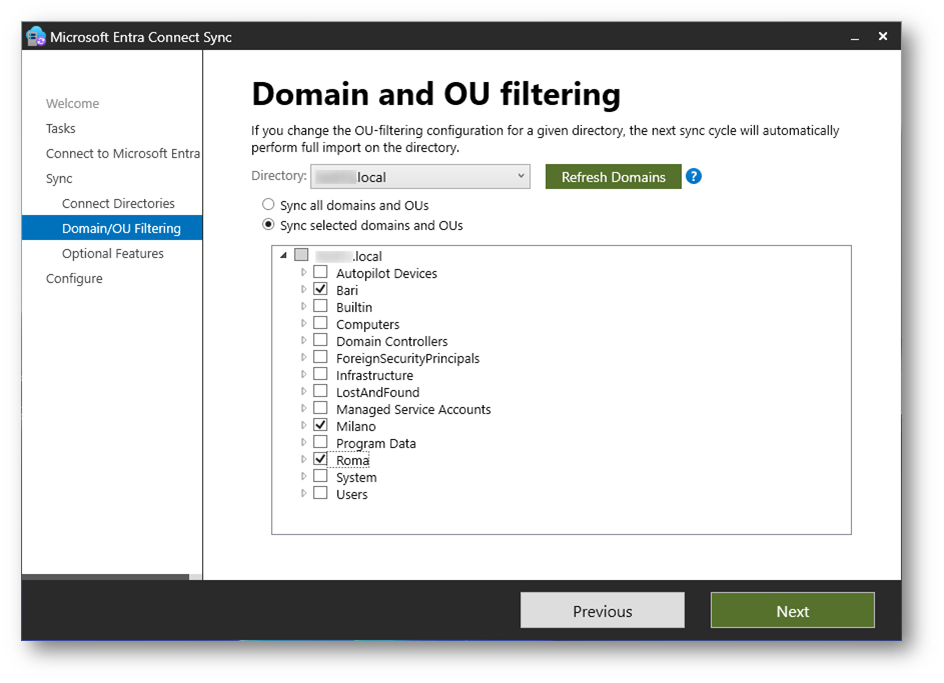Image resolution: width=944 pixels, height=683 pixels.
Task: Expand the ForeignSecurityPrincipals node
Action: tap(303, 357)
